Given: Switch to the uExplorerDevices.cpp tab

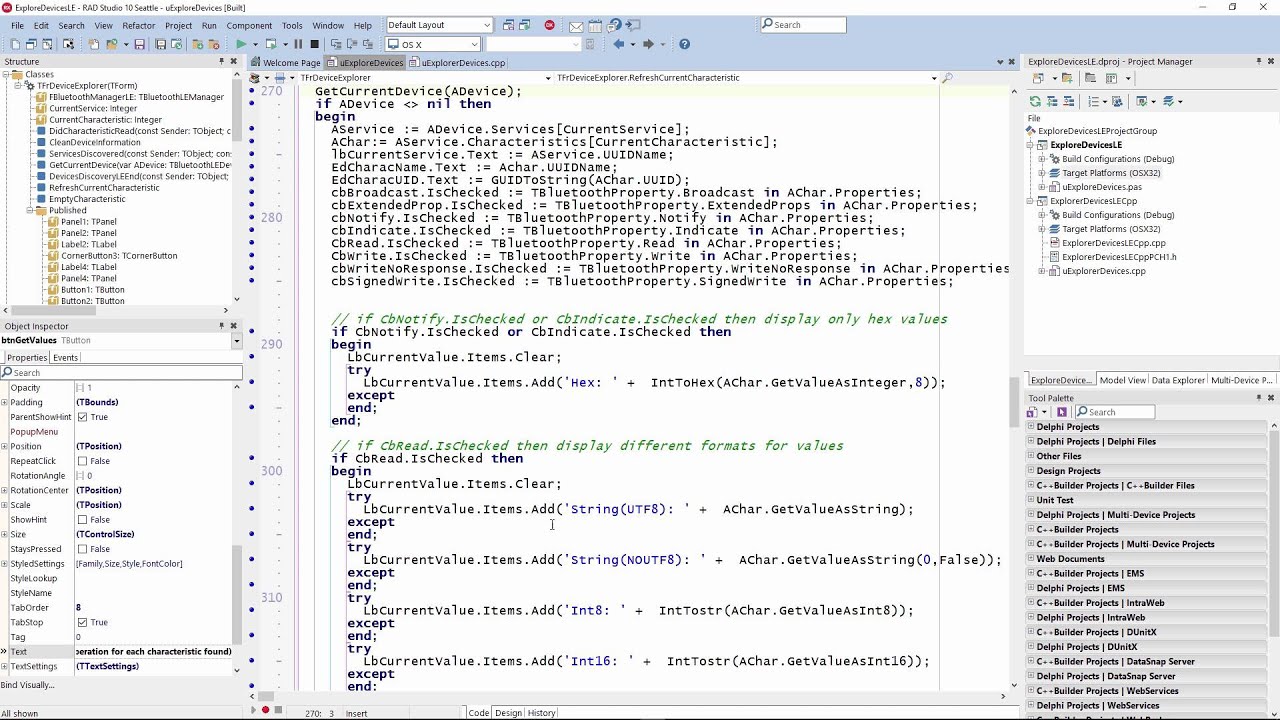Looking at the screenshot, I should [x=457, y=62].
